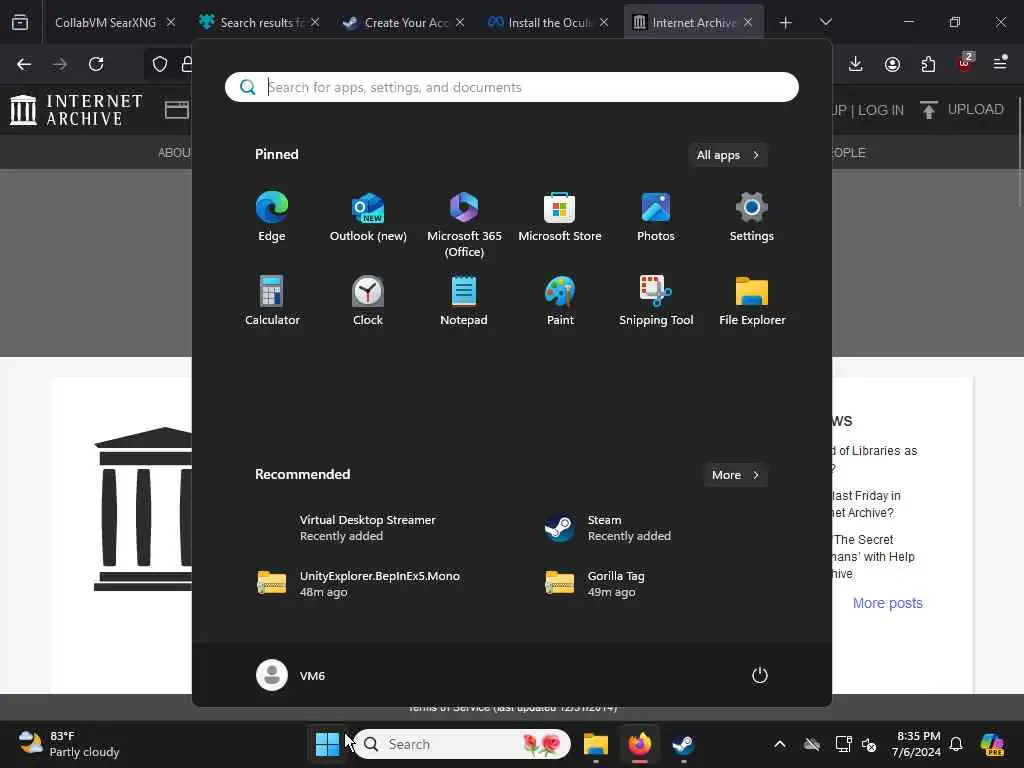The width and height of the screenshot is (1024, 768).
Task: Focus the Start menu search field
Action: click(511, 87)
